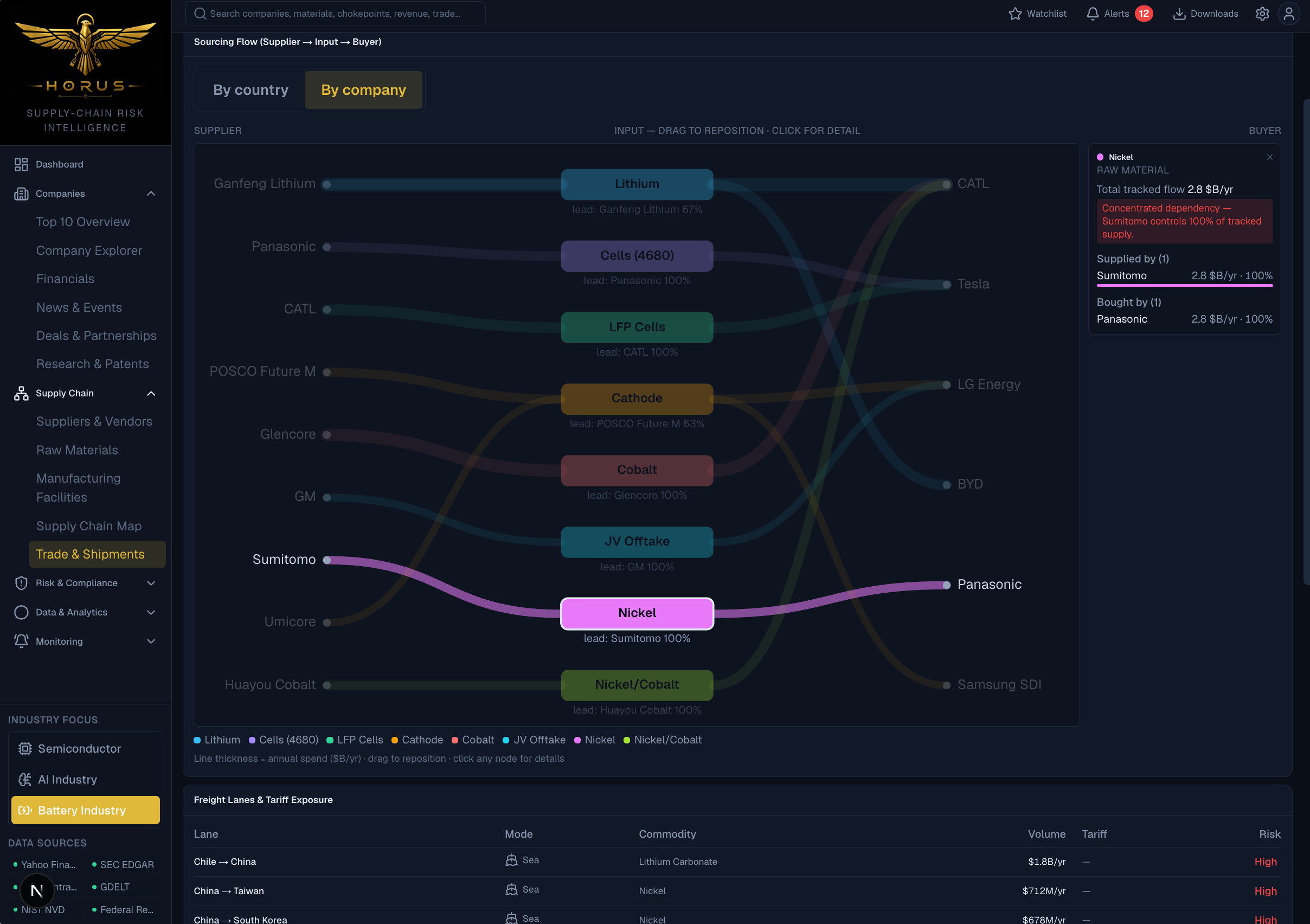
Task: Click the search companies input field
Action: pyautogui.click(x=336, y=14)
